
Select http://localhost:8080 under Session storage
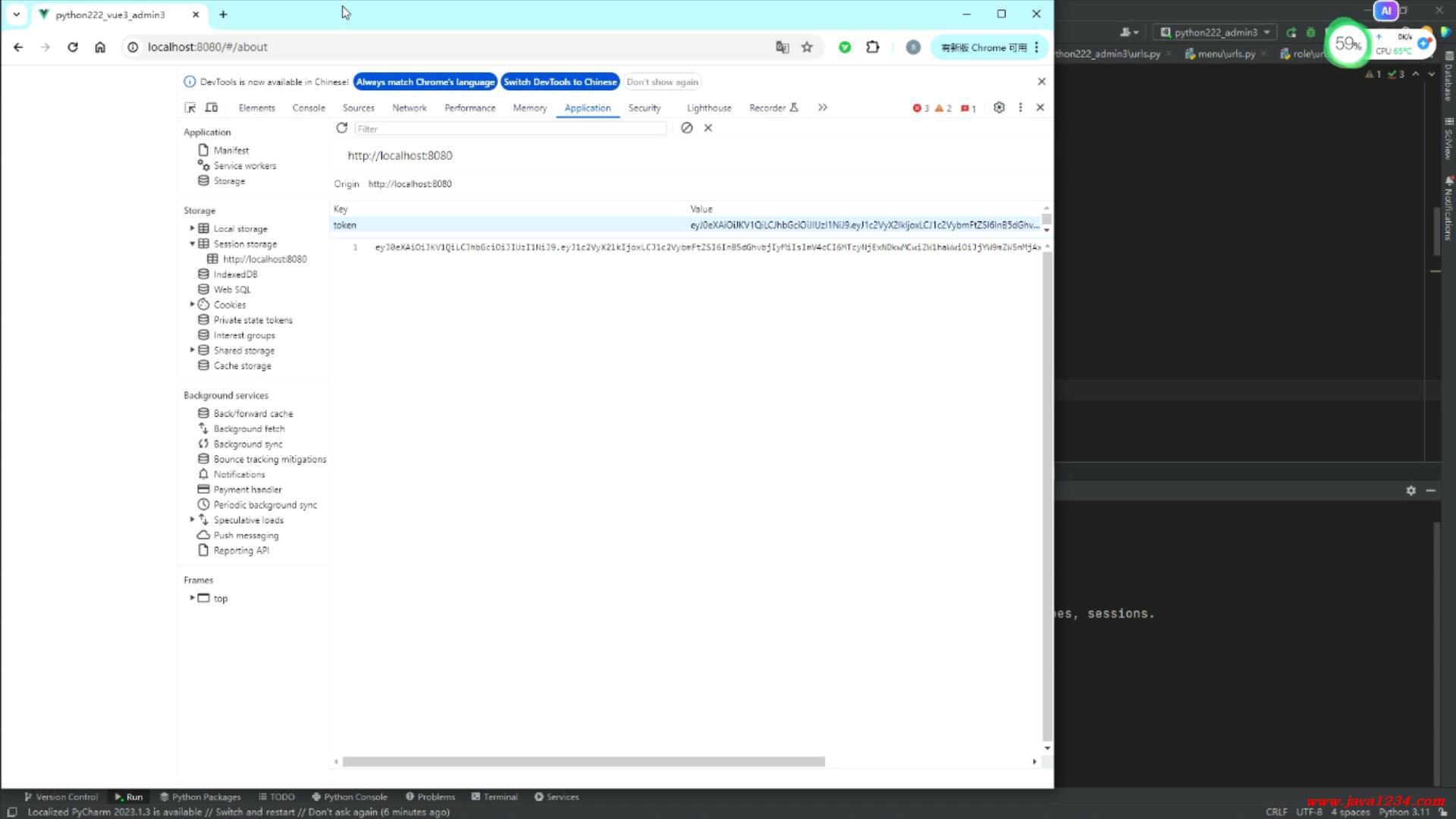pos(257,259)
